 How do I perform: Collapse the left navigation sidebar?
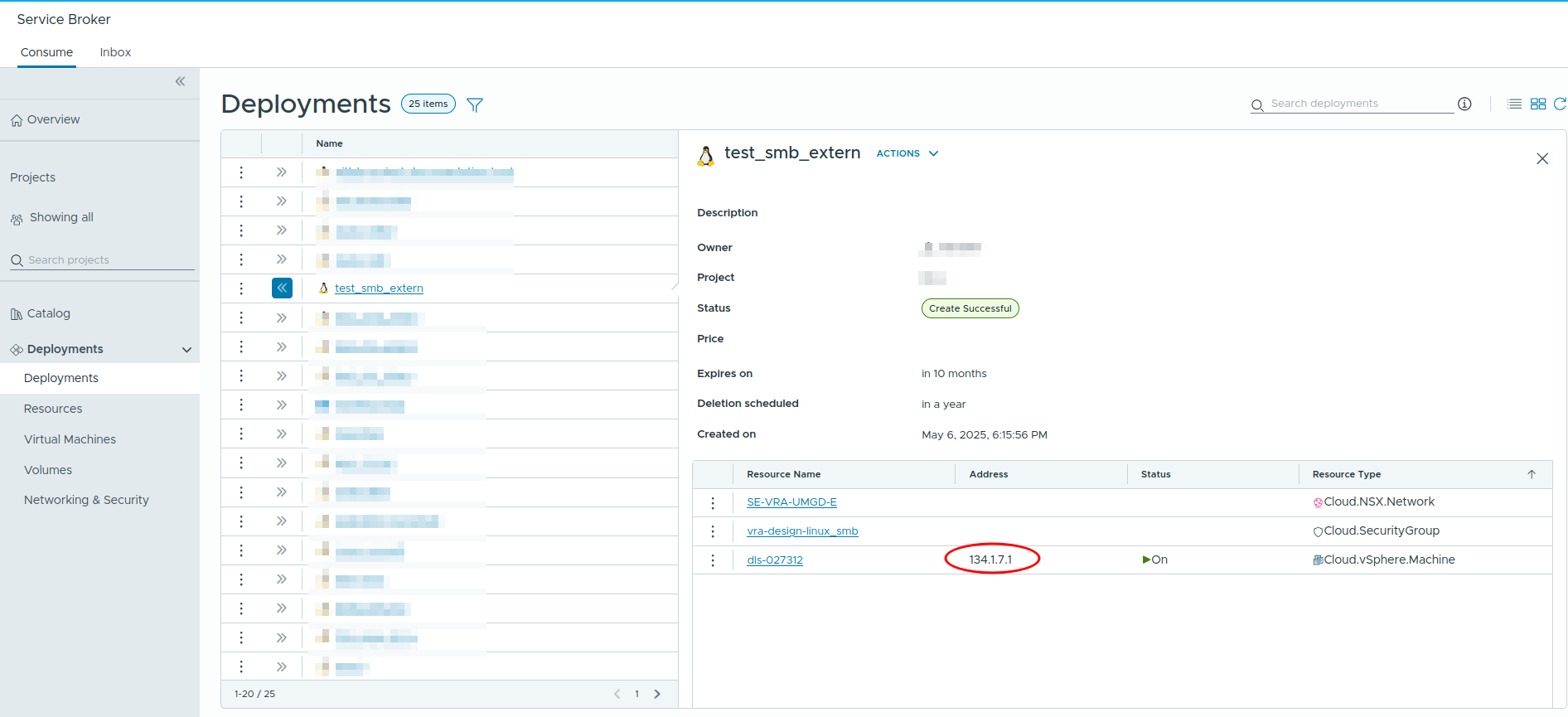(x=180, y=81)
